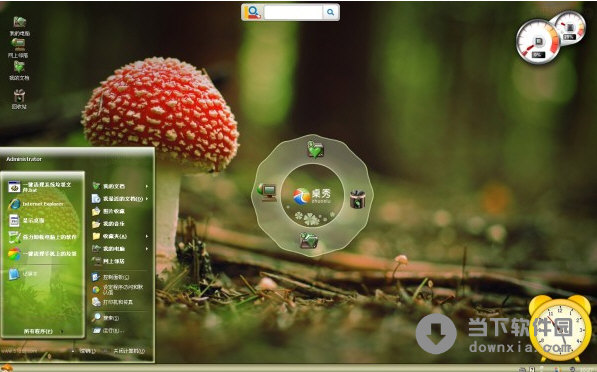Click the bottom folder icon on circular dock
The height and width of the screenshot is (372, 597).
[308, 241]
